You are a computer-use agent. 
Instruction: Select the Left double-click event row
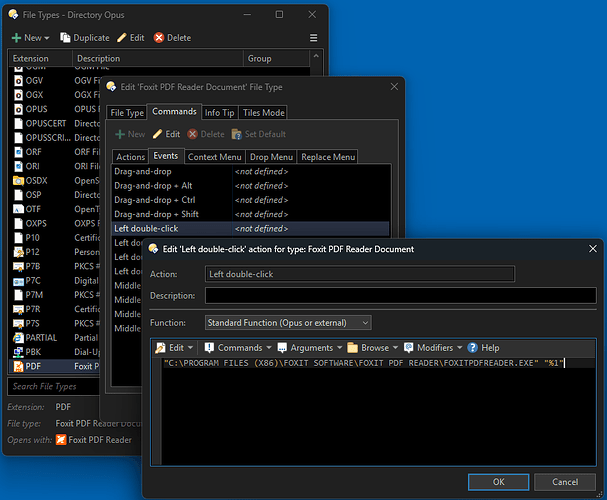click(x=251, y=229)
